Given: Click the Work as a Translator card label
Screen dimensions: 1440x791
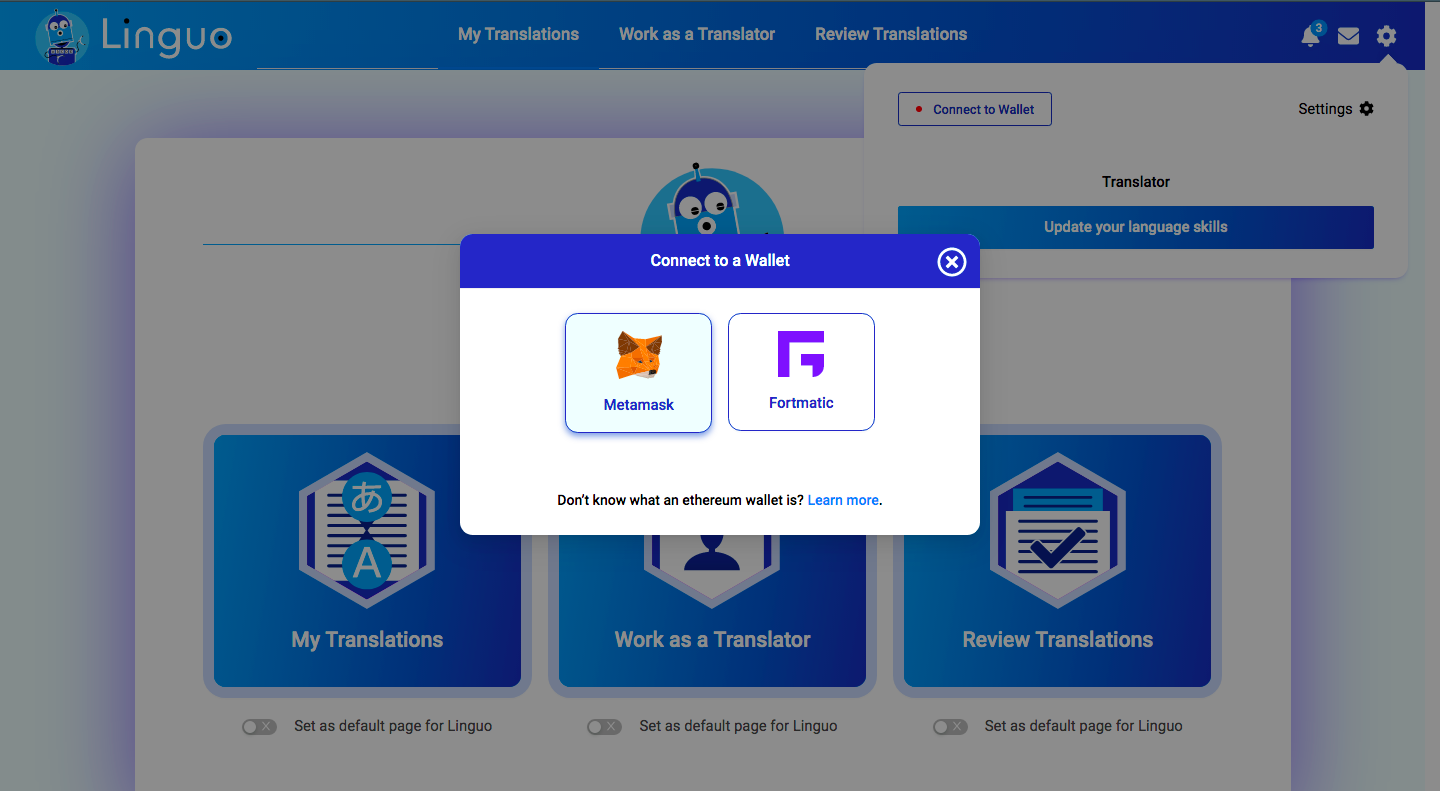Looking at the screenshot, I should (x=712, y=640).
